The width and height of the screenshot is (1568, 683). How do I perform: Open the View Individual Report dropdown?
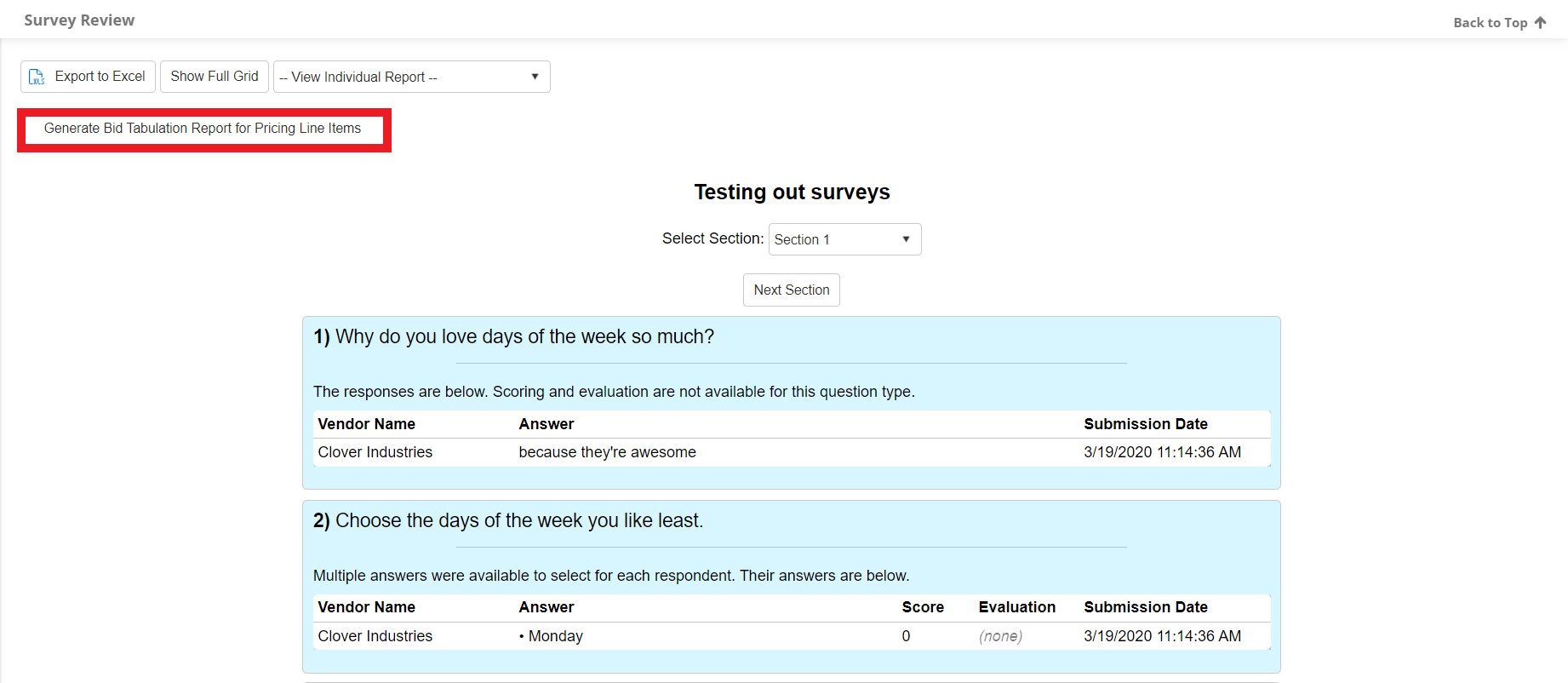(x=412, y=77)
